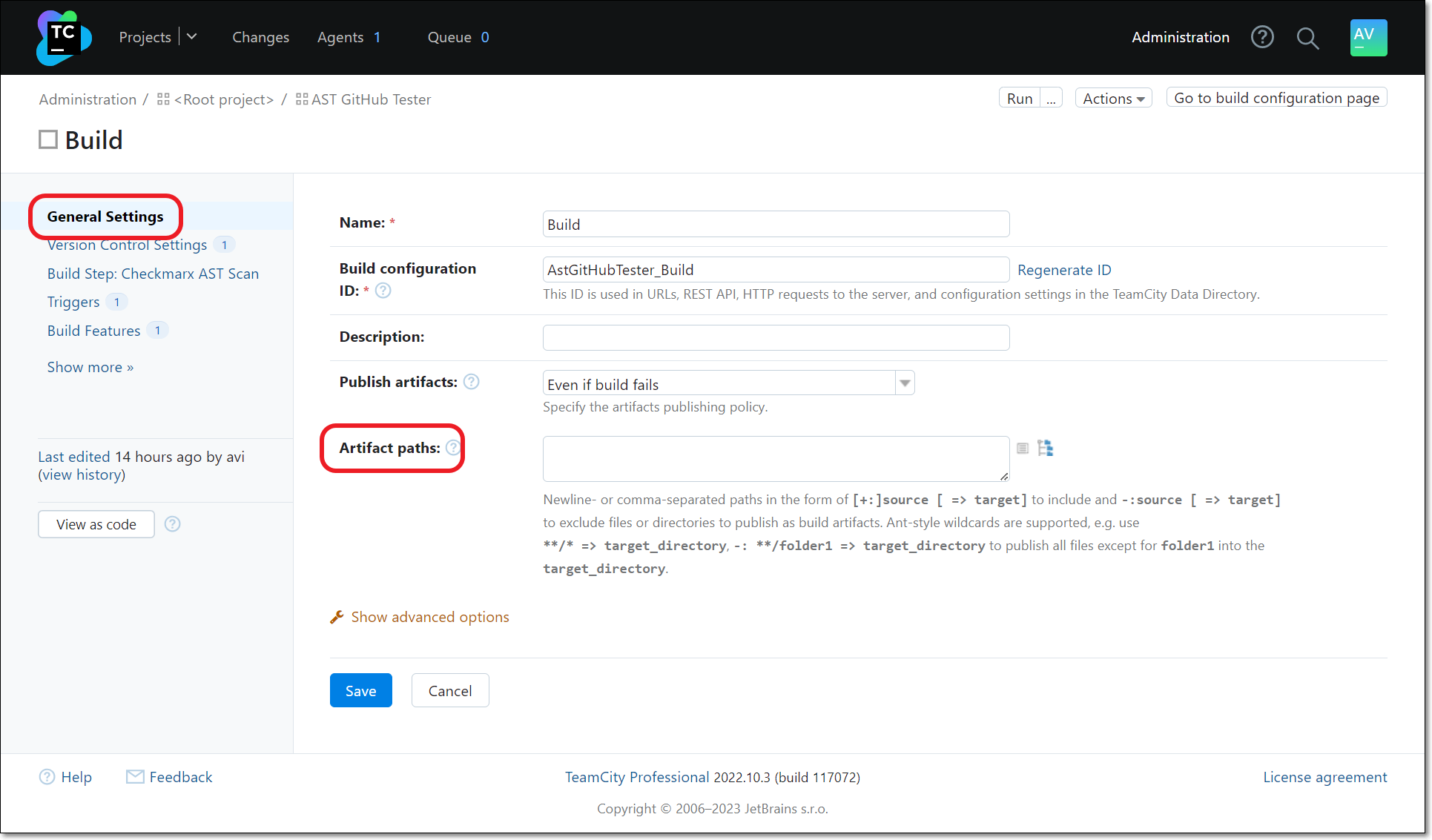Screen dimensions: 1432x840
Task: Open License agreement link
Action: point(1324,777)
